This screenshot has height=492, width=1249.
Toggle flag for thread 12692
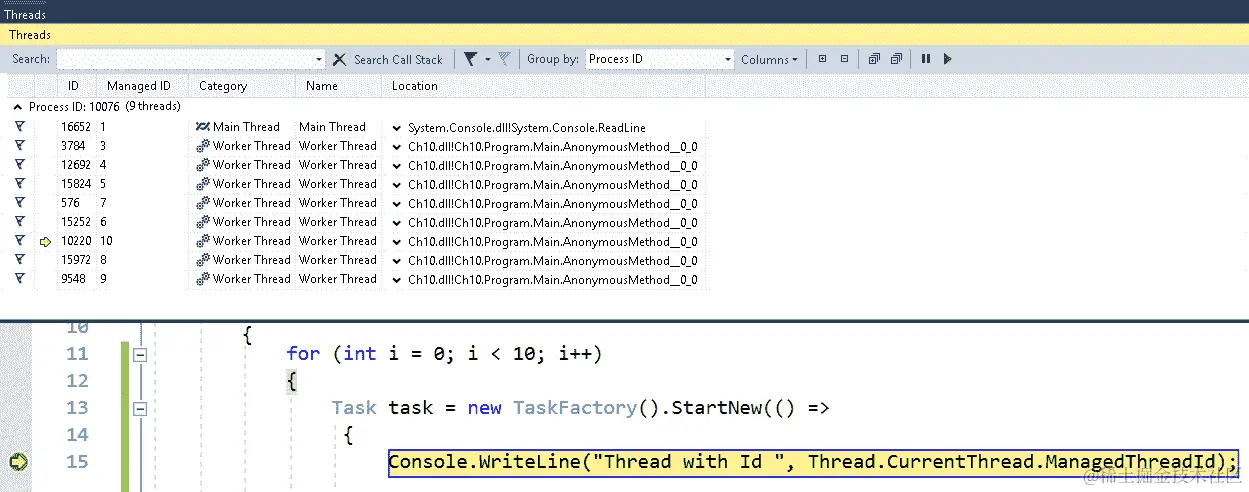coord(19,165)
